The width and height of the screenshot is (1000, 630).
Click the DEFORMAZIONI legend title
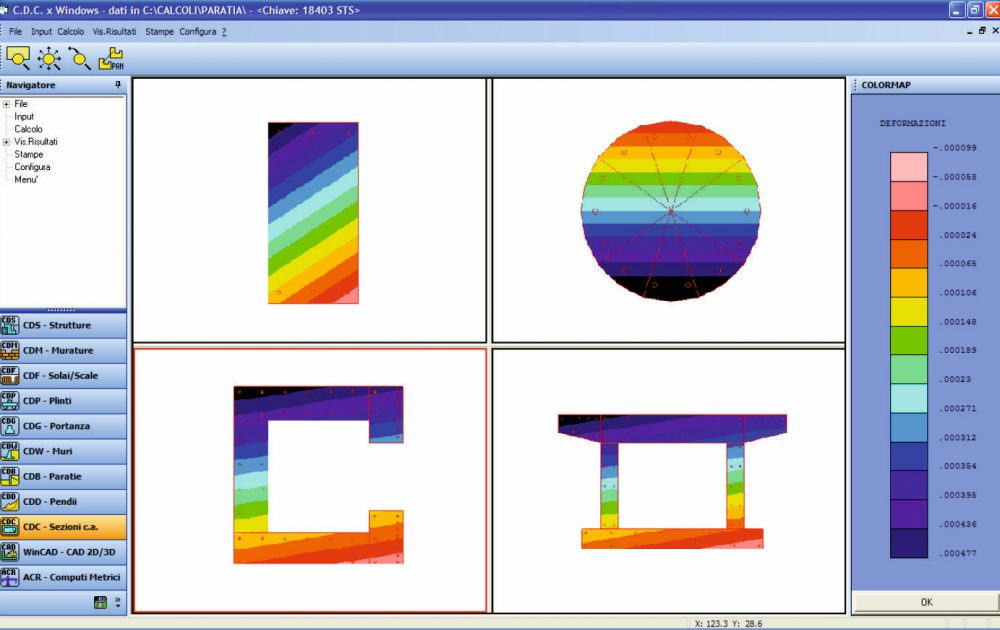[x=913, y=123]
